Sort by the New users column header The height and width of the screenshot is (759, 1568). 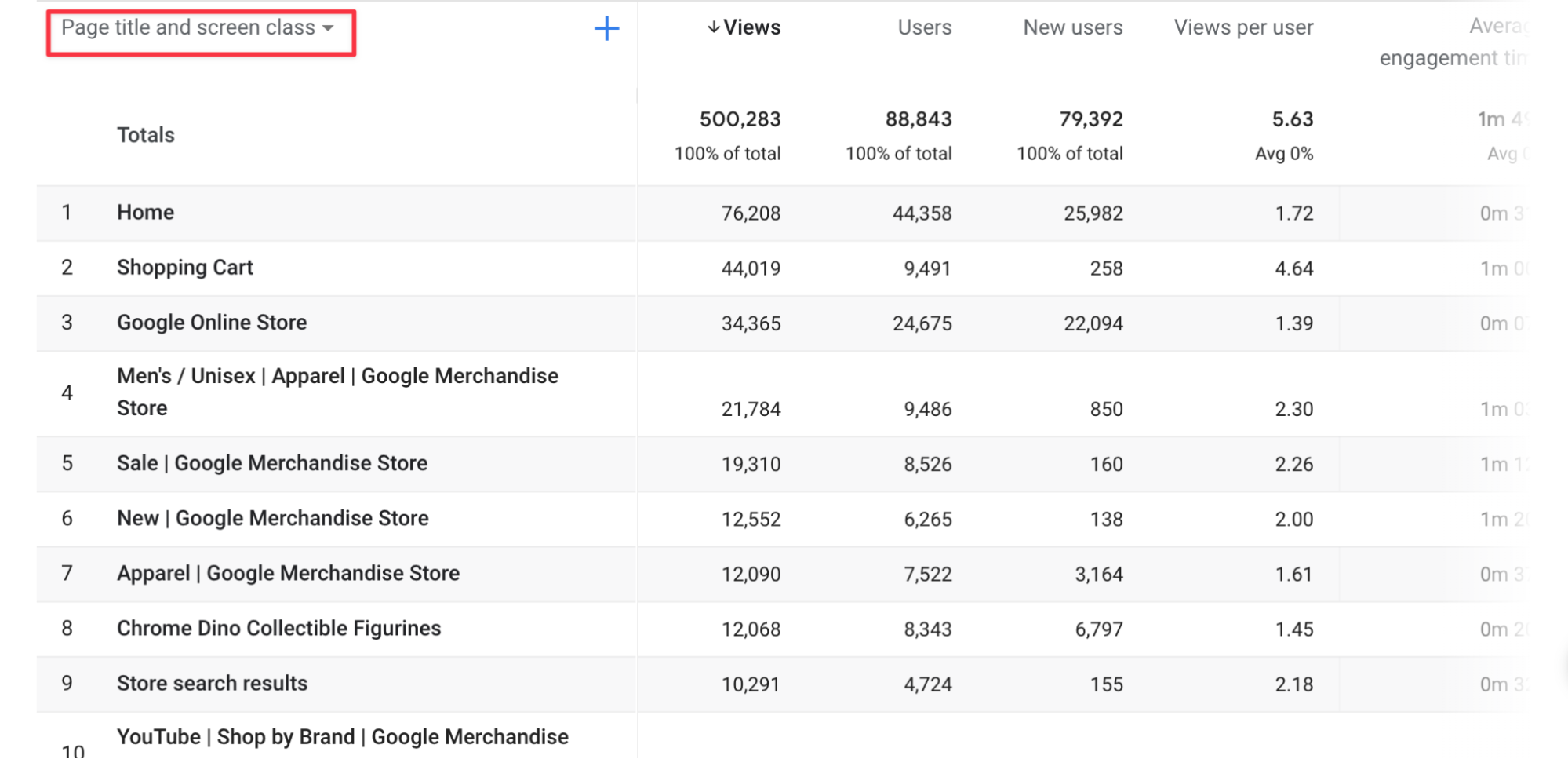click(1073, 27)
